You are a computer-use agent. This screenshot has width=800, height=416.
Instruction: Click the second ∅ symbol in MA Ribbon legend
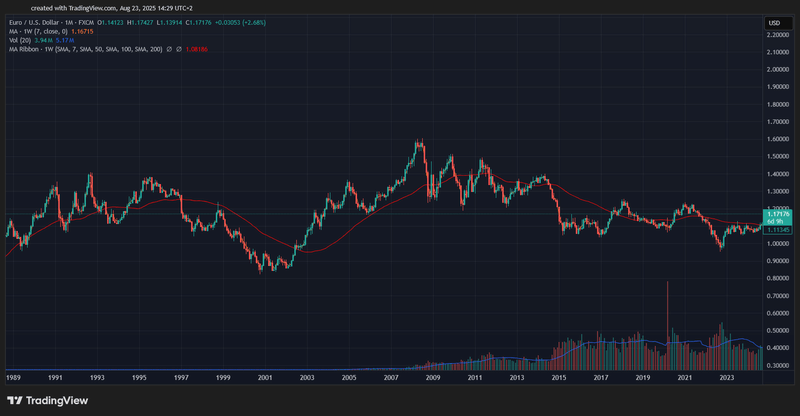coord(179,50)
